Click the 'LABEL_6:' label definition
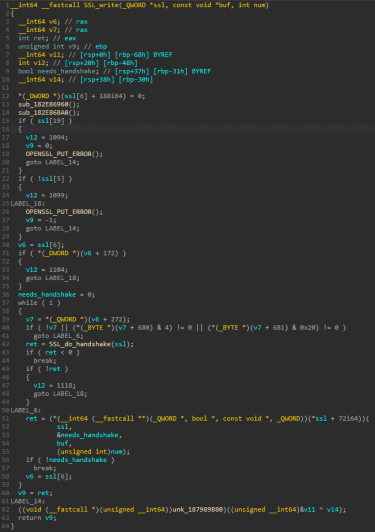Viewport: 375px width, 532px height. (25, 411)
